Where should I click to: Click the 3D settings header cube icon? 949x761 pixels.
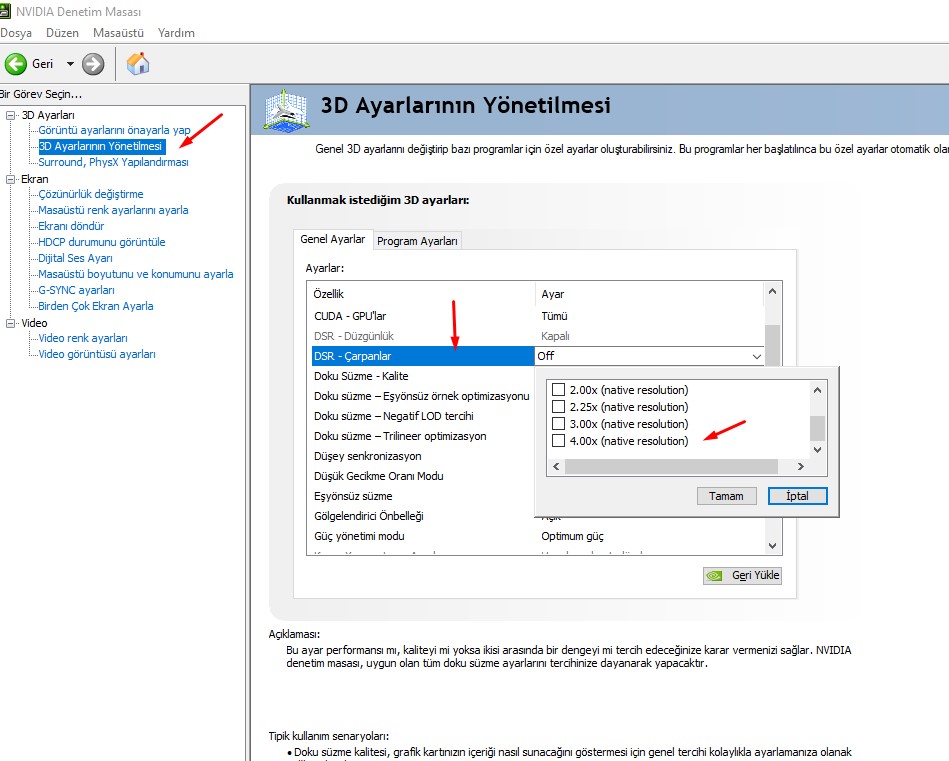point(286,110)
